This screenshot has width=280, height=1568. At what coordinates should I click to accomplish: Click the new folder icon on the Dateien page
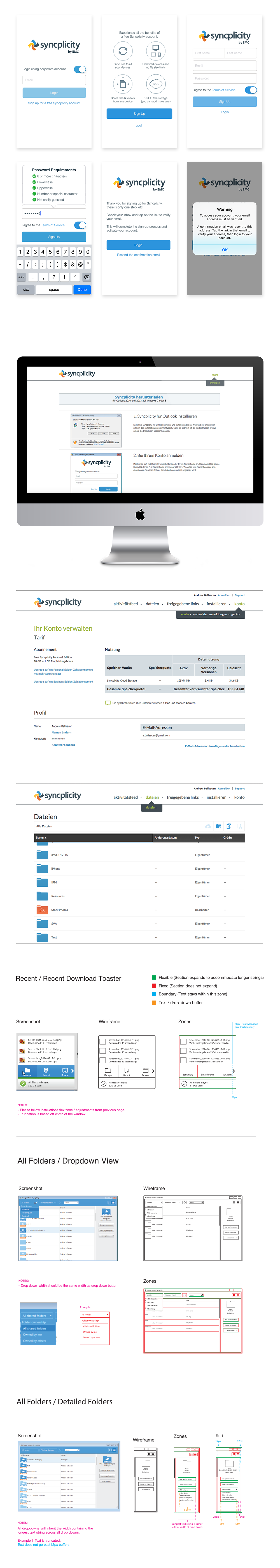218,827
